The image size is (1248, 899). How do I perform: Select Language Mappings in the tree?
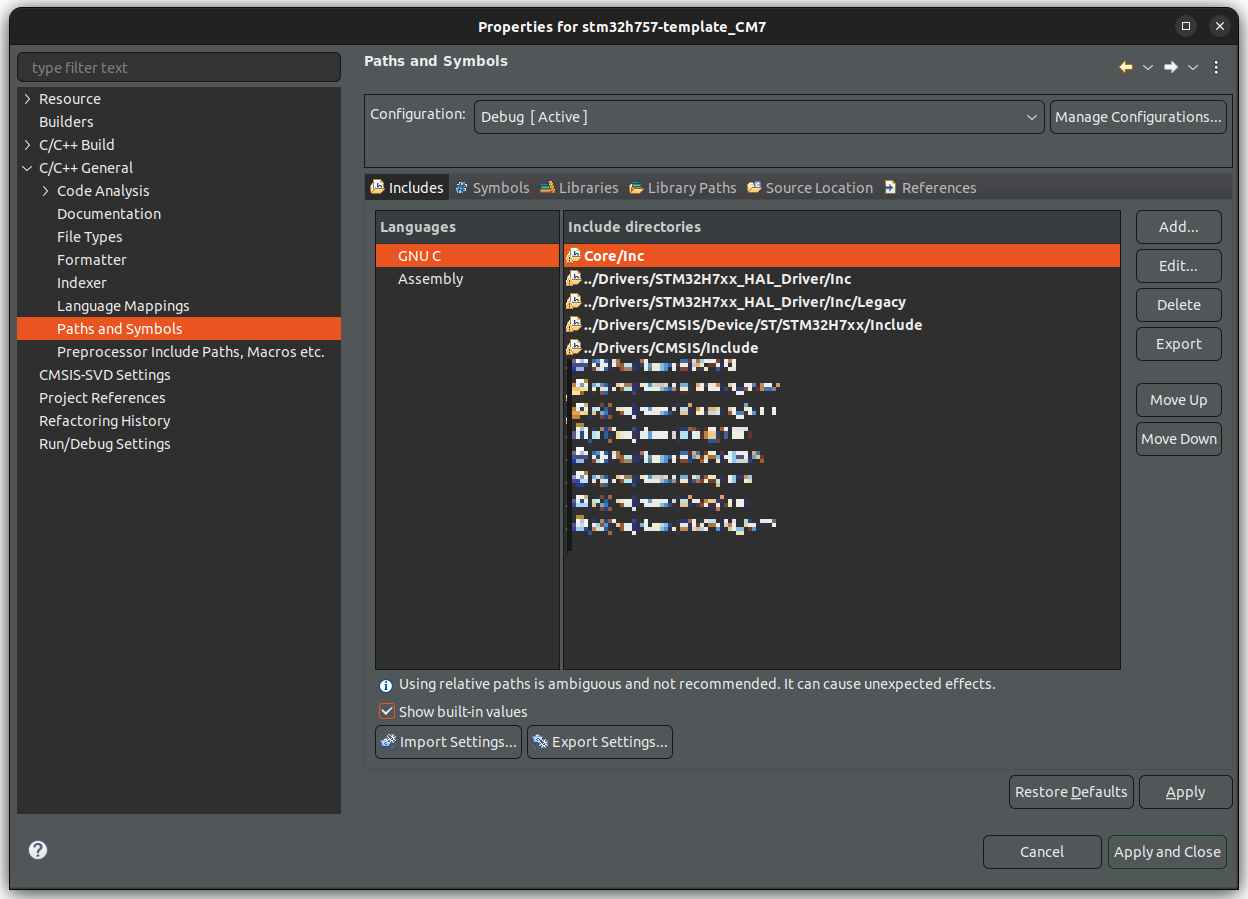coord(123,306)
